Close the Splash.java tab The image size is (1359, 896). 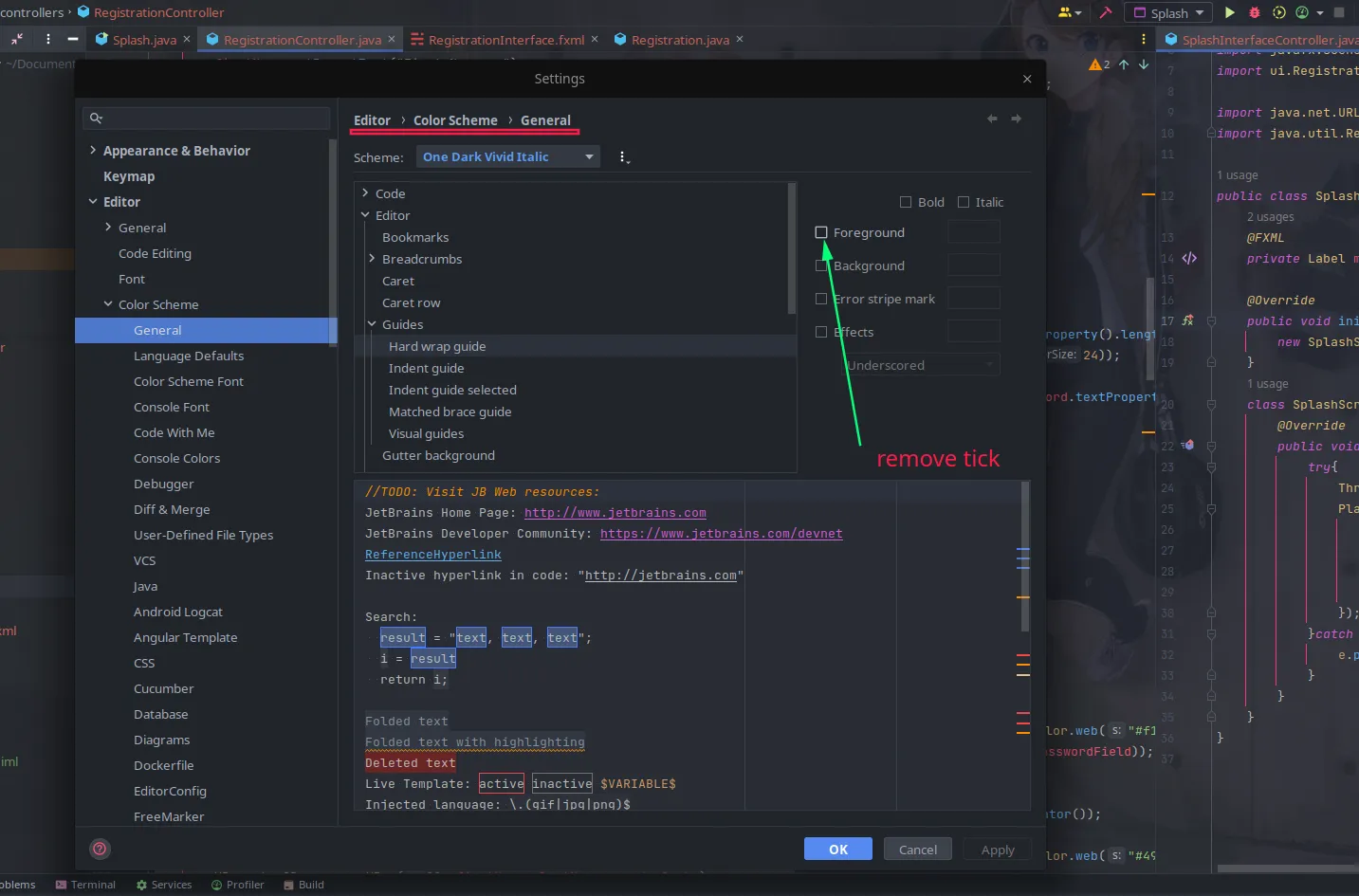tap(187, 39)
